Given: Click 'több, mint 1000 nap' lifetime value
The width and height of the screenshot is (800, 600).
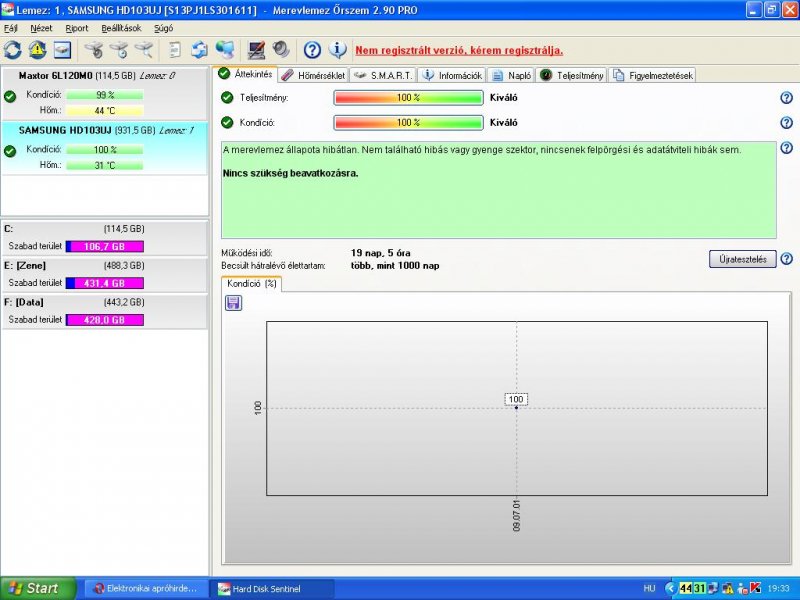Looking at the screenshot, I should (x=395, y=265).
